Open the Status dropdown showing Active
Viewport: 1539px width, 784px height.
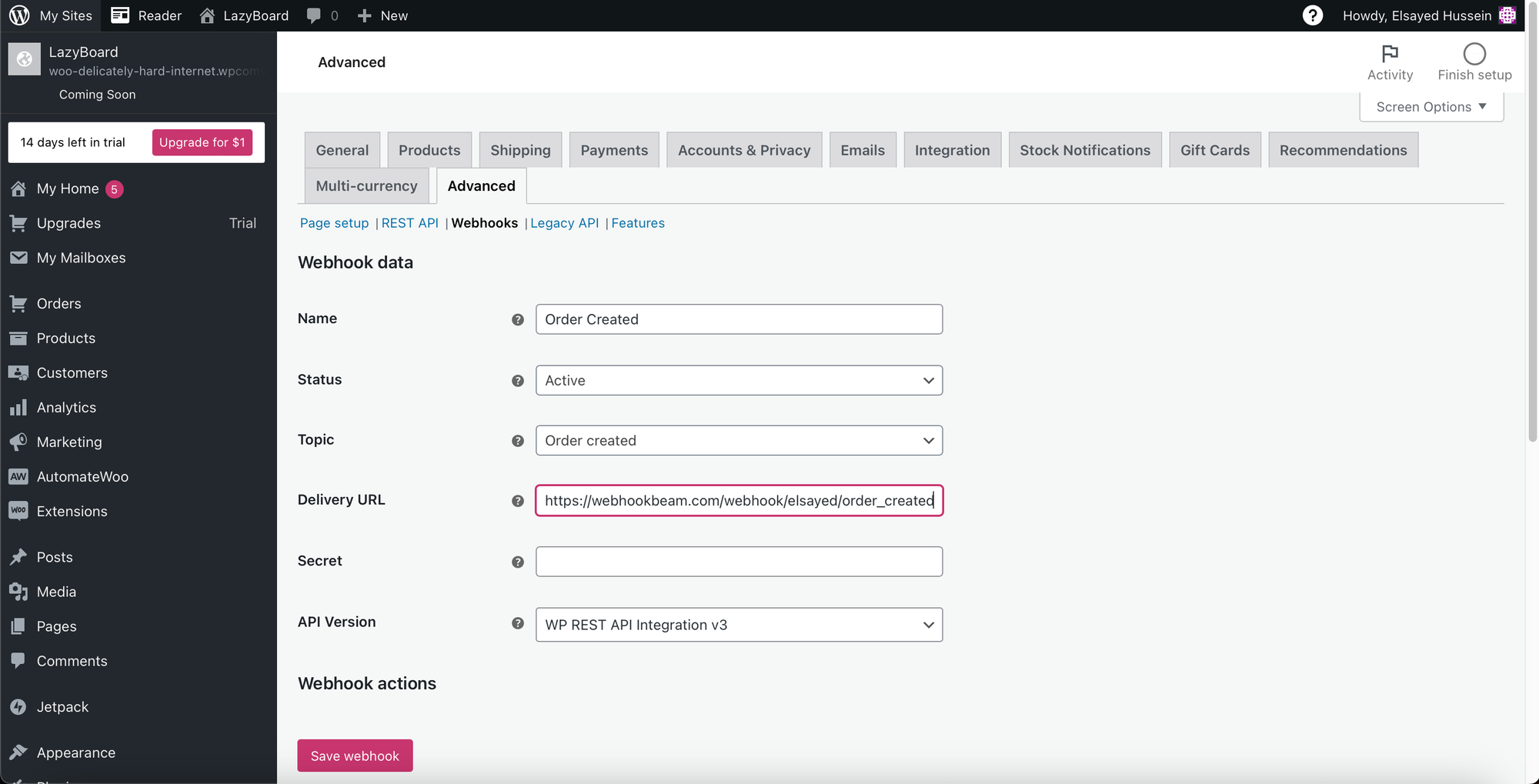pyautogui.click(x=739, y=380)
